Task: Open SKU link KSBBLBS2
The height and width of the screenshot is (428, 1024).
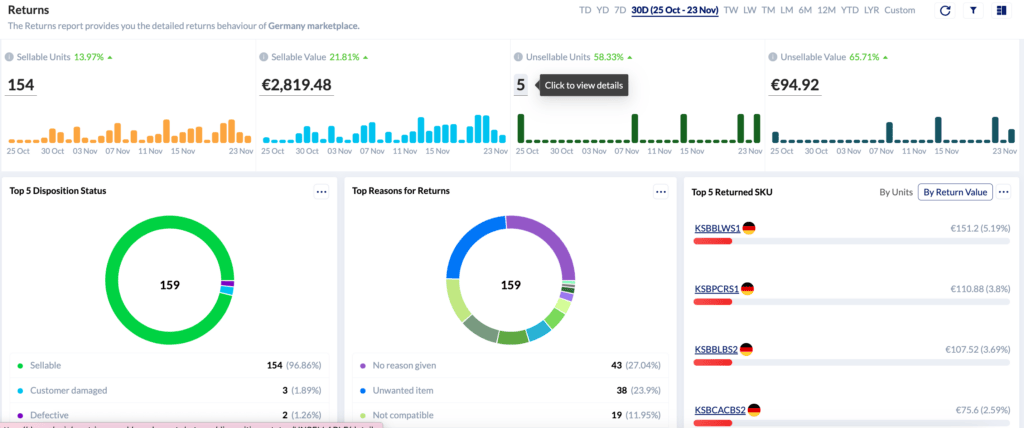Action: (716, 350)
